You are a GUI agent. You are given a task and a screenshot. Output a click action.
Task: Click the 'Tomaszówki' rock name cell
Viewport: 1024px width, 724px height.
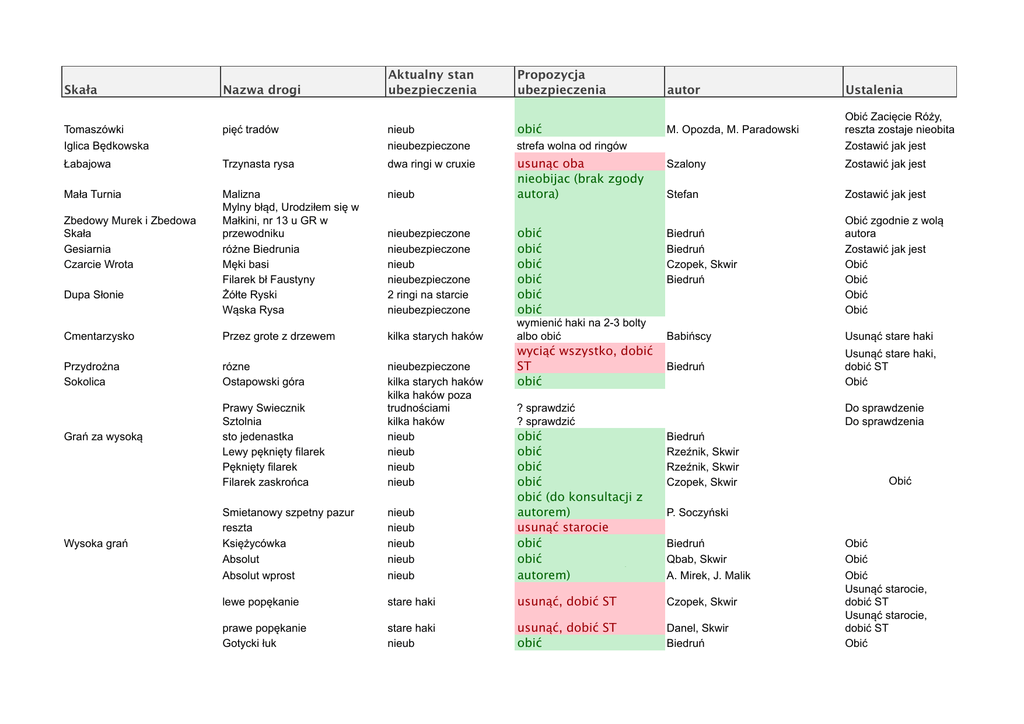coord(94,129)
